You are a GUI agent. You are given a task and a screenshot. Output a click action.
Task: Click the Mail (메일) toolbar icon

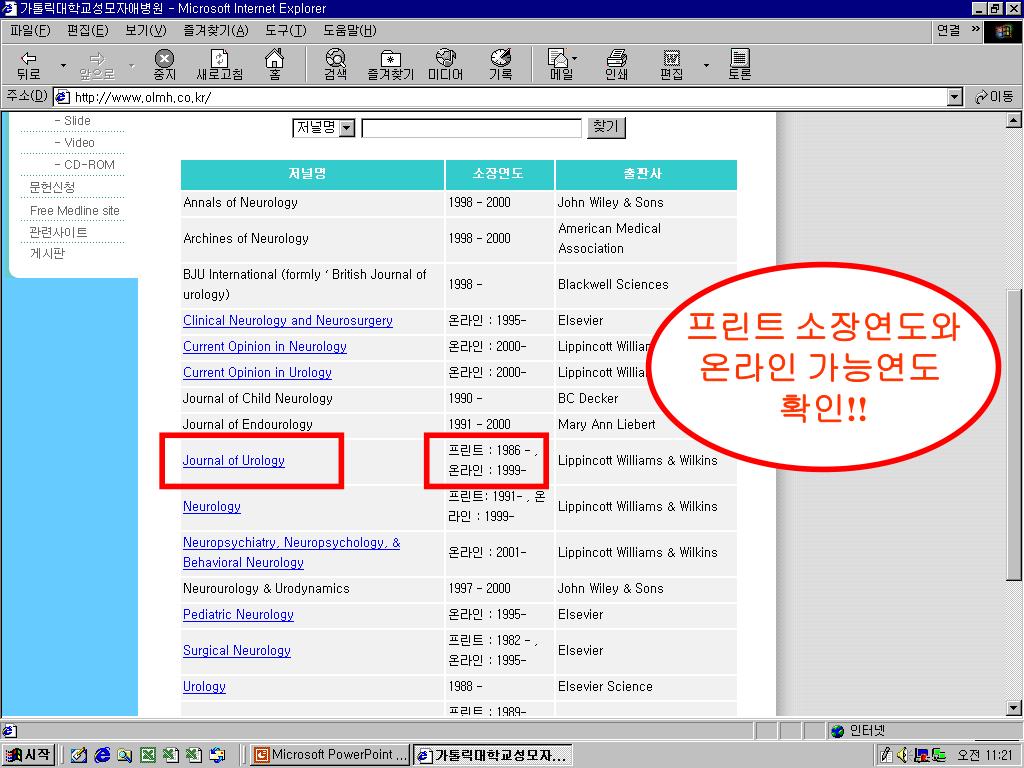[x=559, y=65]
